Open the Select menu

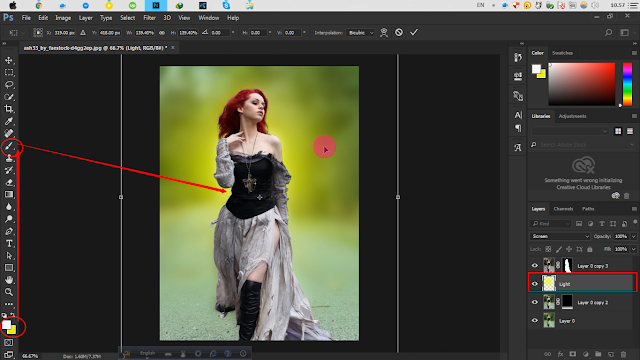127,18
